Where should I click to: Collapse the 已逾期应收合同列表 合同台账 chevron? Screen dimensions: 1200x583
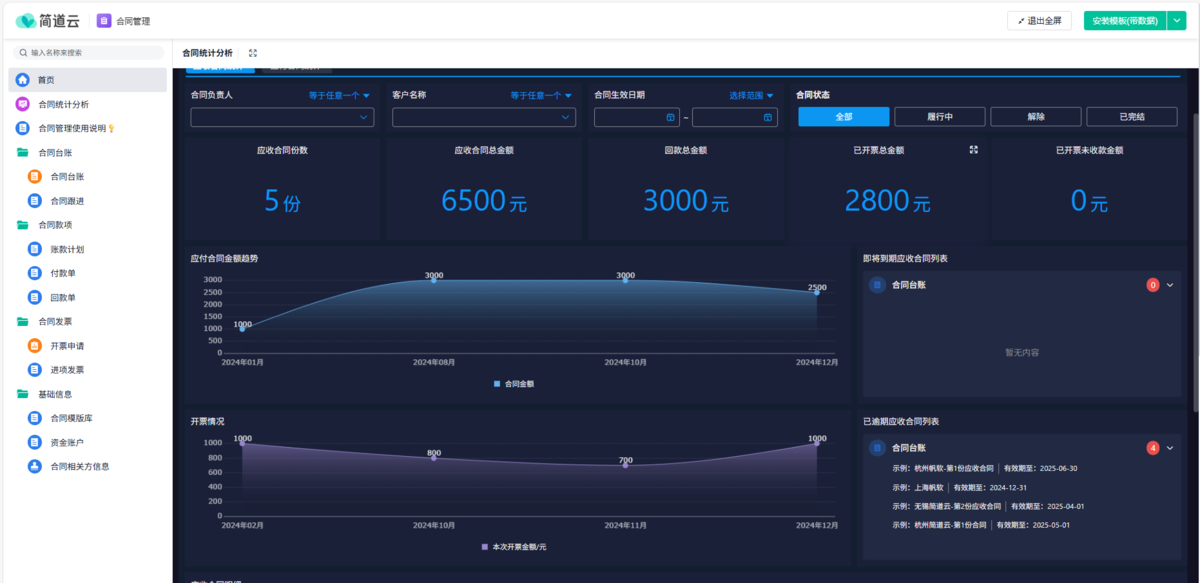tap(1170, 448)
